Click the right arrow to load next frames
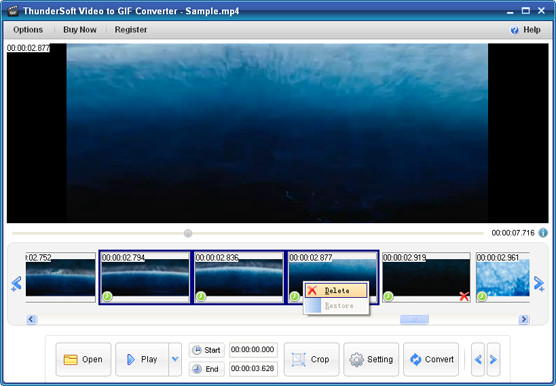 539,284
